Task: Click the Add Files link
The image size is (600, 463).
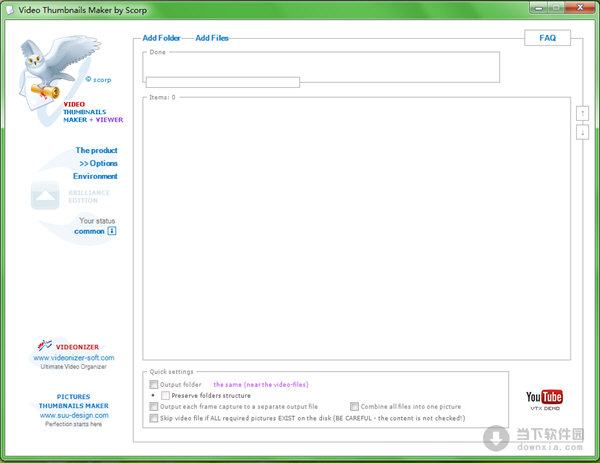Action: click(212, 38)
